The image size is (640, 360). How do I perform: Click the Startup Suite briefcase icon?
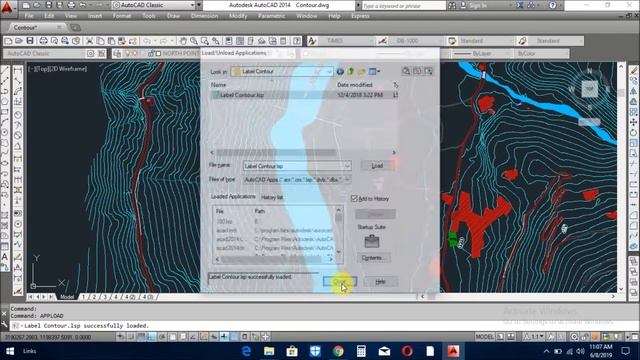click(x=371, y=241)
